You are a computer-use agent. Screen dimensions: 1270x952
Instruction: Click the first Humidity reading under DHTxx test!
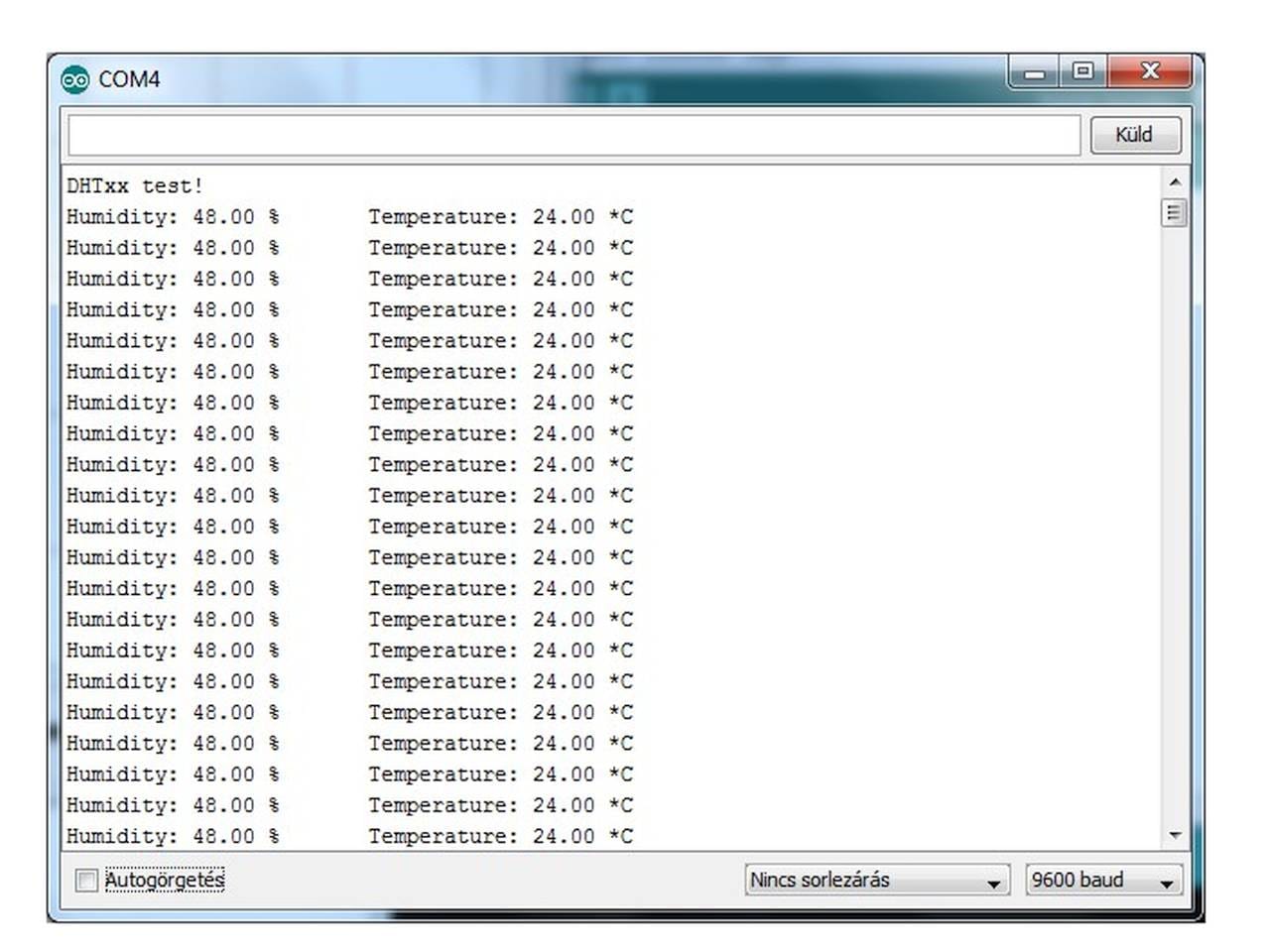(x=173, y=217)
